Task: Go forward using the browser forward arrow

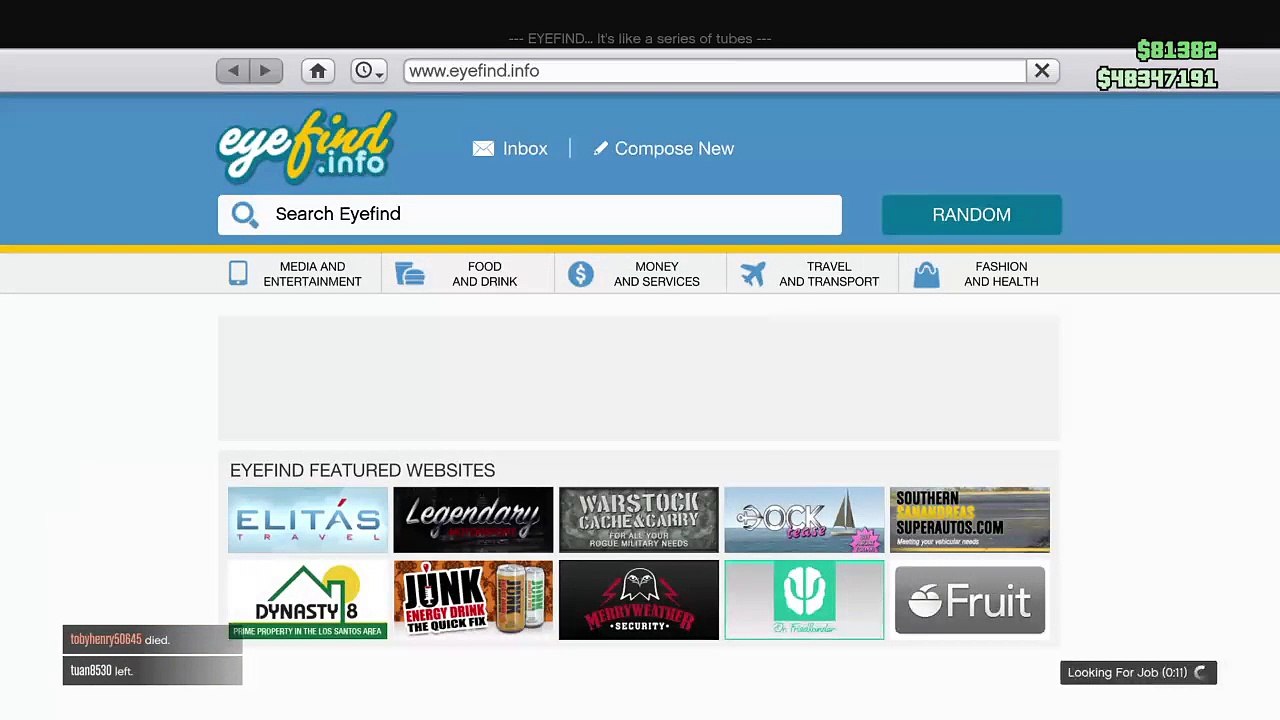Action: click(265, 71)
